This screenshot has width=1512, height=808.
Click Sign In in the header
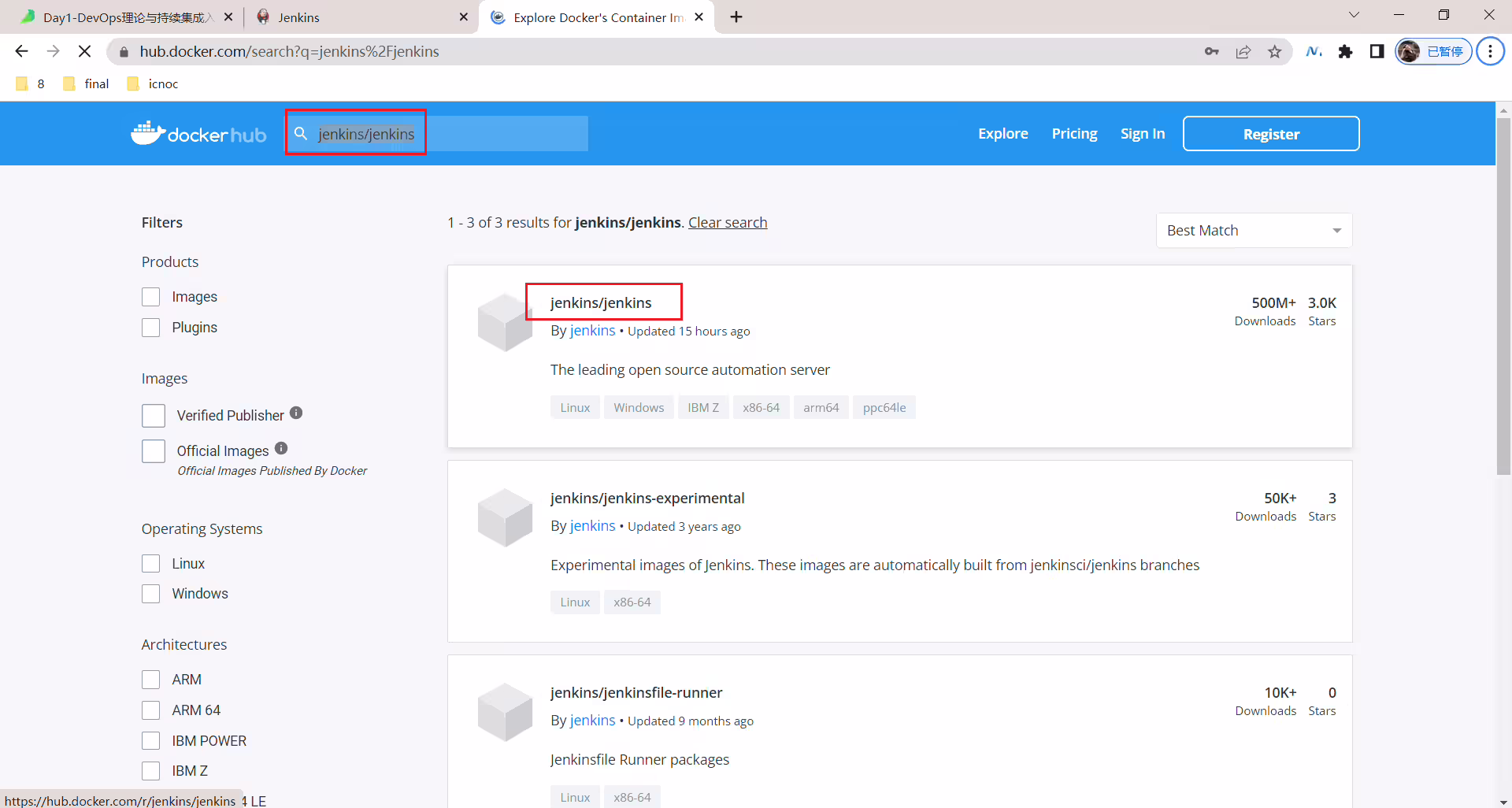click(1143, 134)
